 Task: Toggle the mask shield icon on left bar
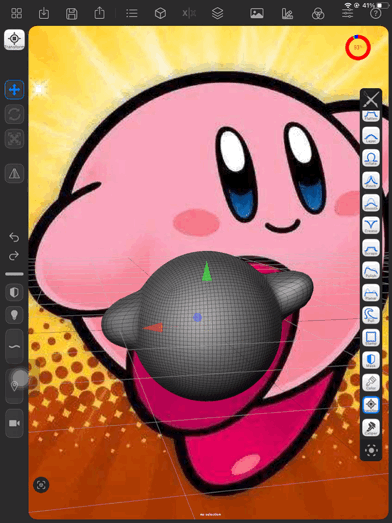pos(14,293)
